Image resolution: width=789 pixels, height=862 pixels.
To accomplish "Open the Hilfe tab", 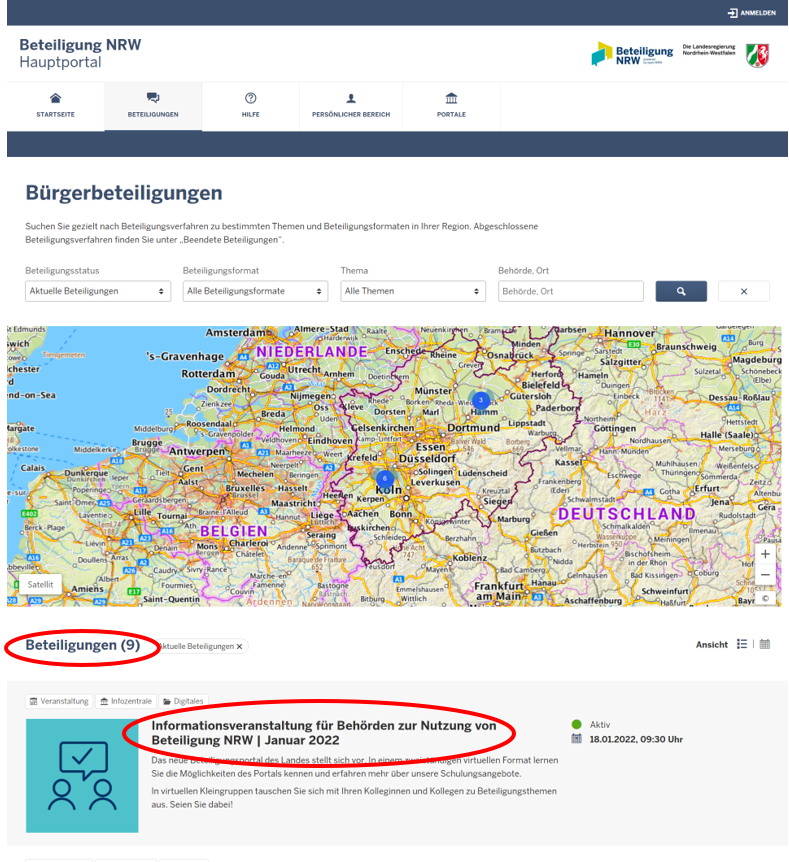I will pos(251,106).
